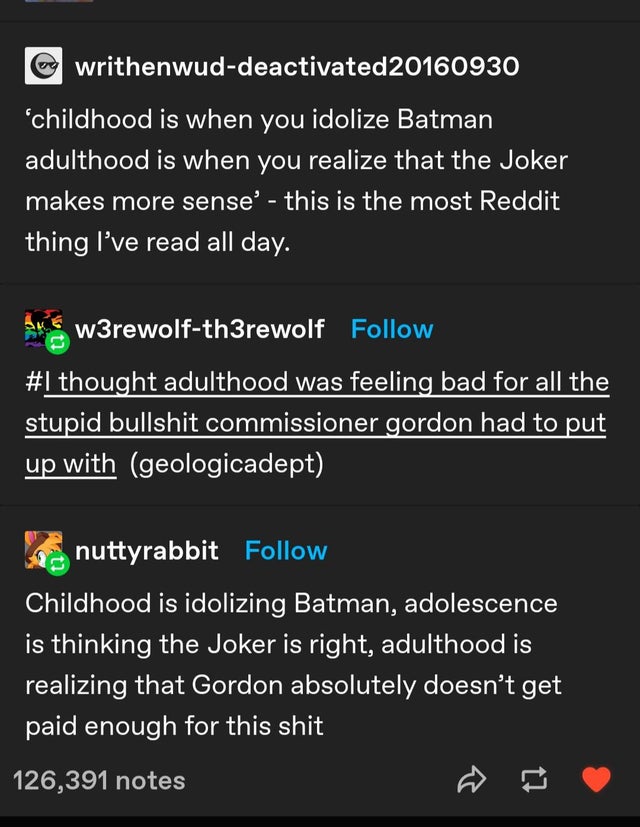640x827 pixels.
Task: View the 126,391 notes
Action: coord(99,781)
